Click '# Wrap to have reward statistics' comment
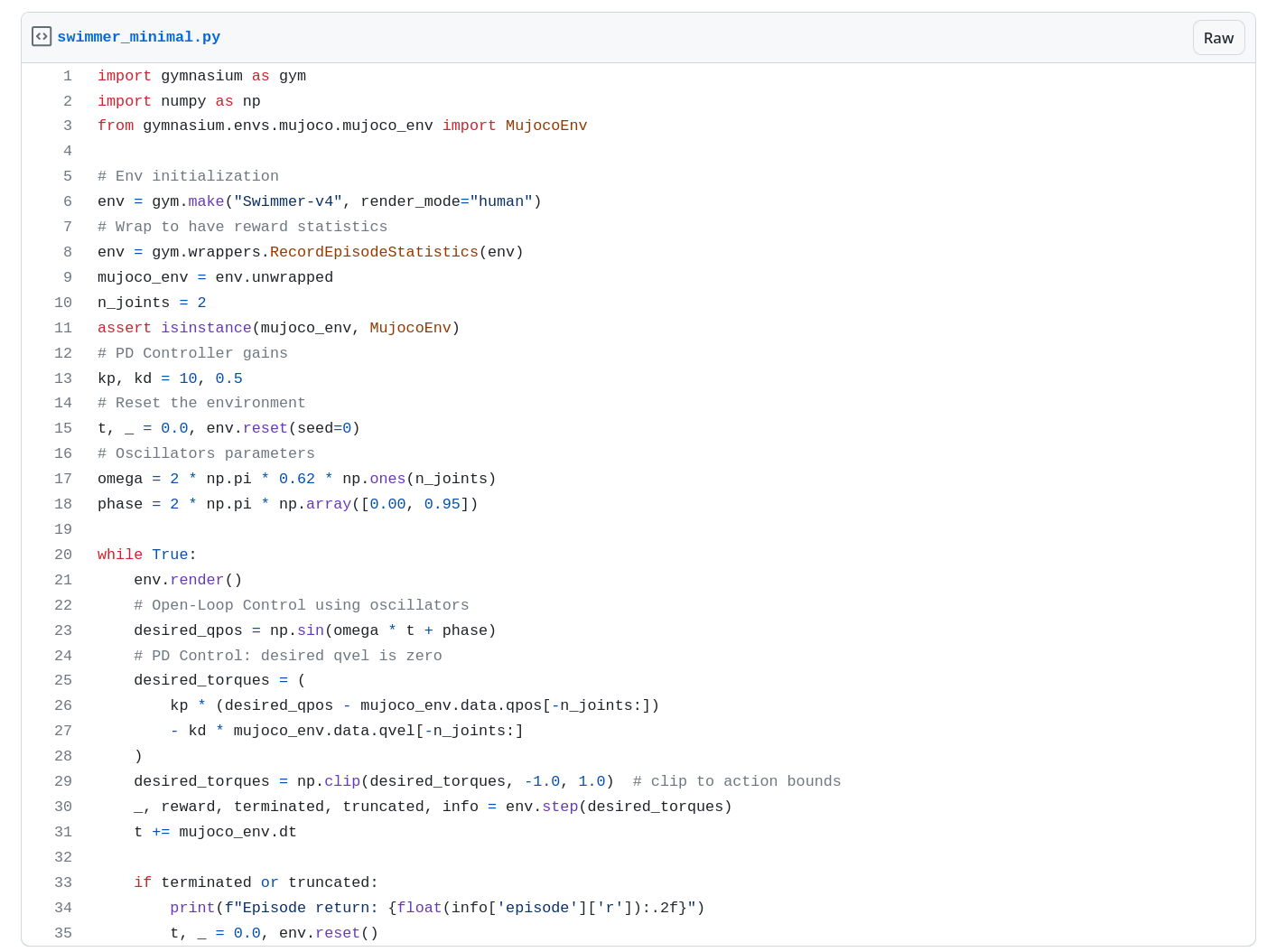Screen dimensions: 1267x952 [242, 227]
